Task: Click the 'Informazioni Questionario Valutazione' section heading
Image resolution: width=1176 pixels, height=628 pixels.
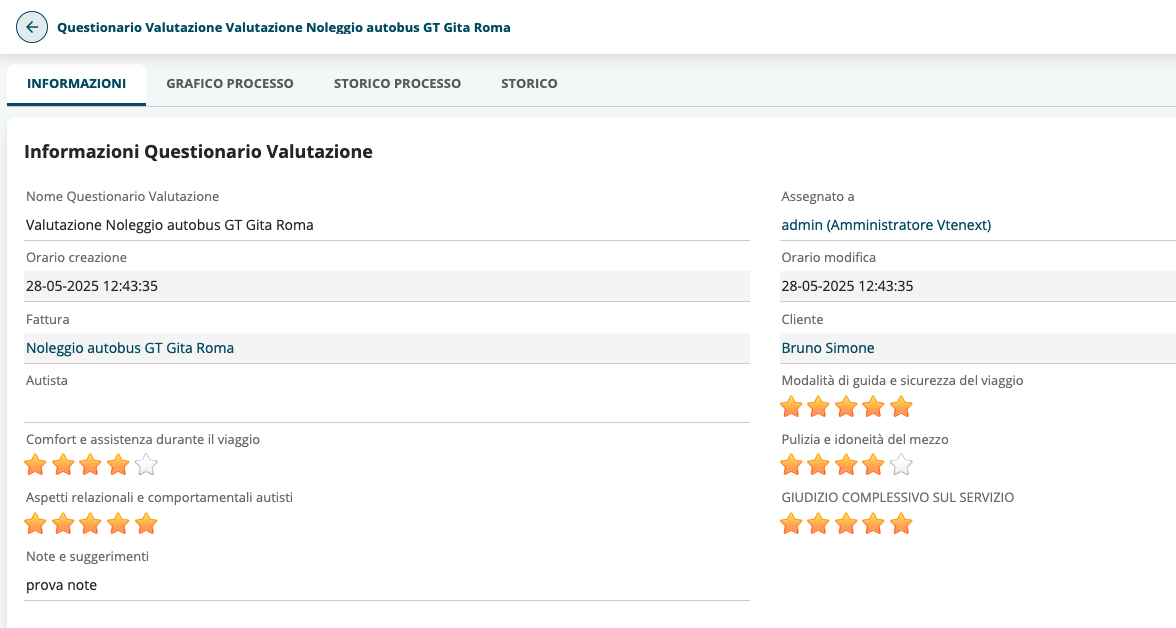Action: (x=198, y=152)
